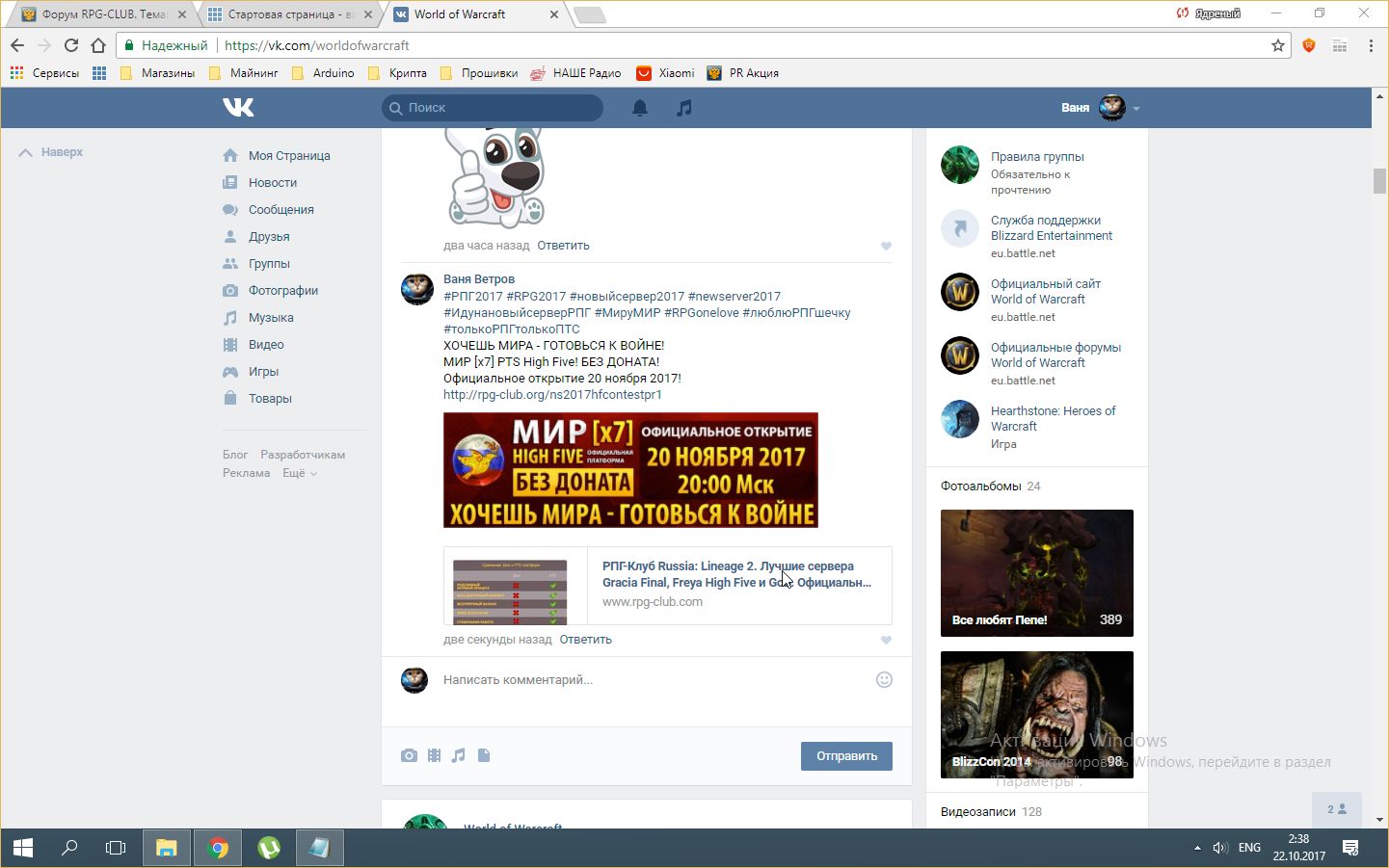Open Крипта bookmarks folder

coord(397,73)
